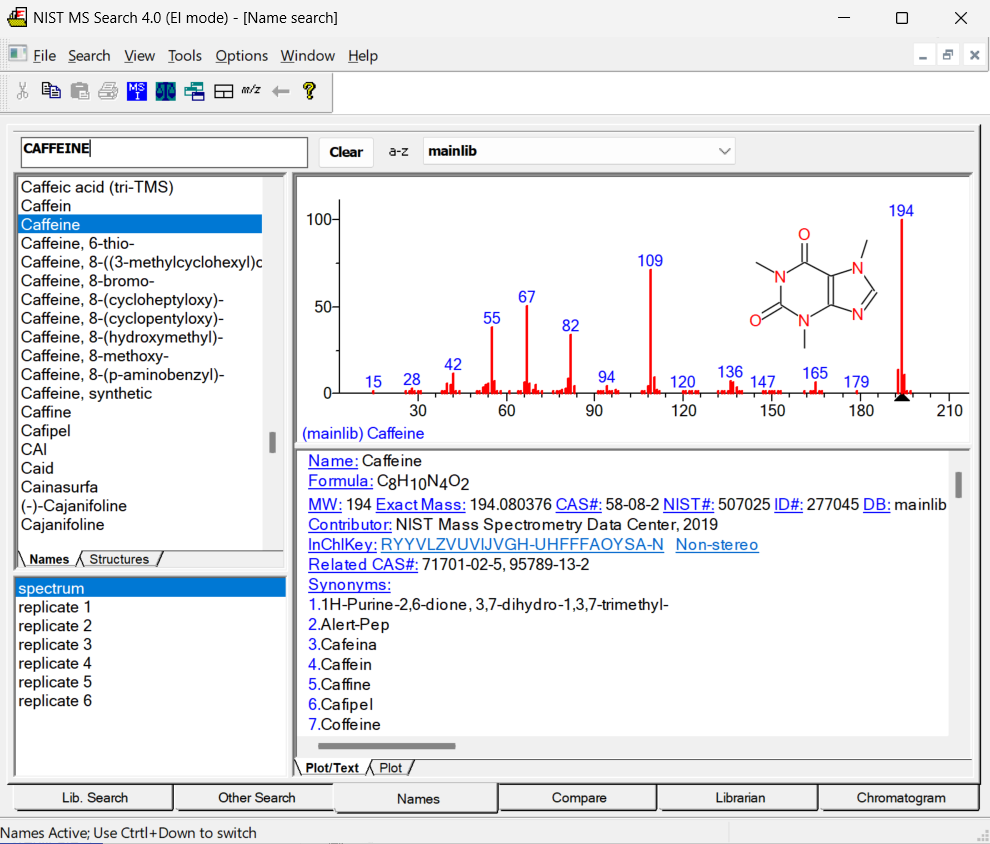Open the Lib. Search tab
Image resolution: width=990 pixels, height=844 pixels.
[x=95, y=798]
